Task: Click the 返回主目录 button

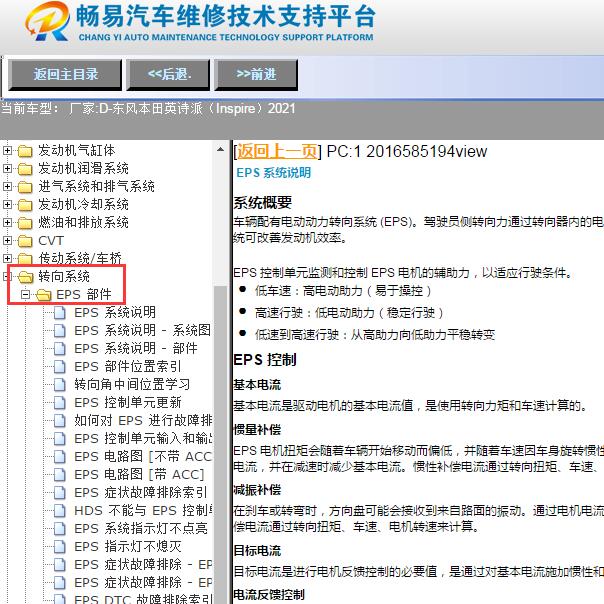Action: [x=65, y=75]
